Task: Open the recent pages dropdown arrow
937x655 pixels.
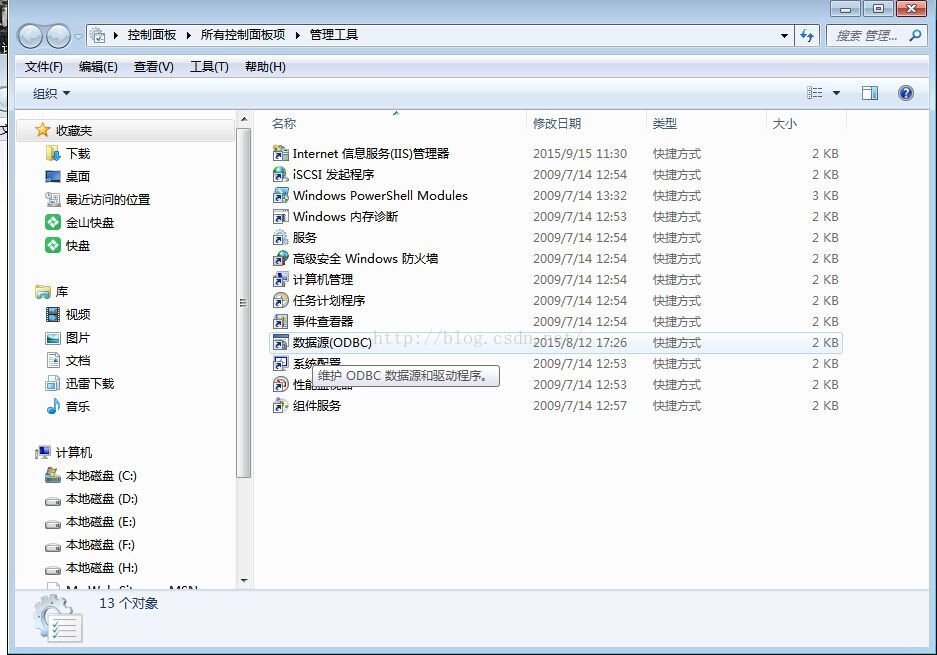Action: click(78, 36)
